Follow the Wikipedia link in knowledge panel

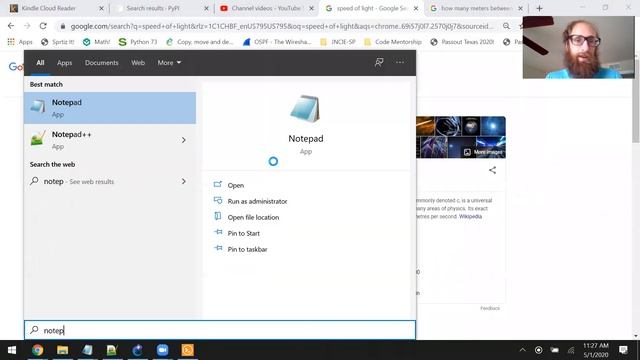click(470, 216)
